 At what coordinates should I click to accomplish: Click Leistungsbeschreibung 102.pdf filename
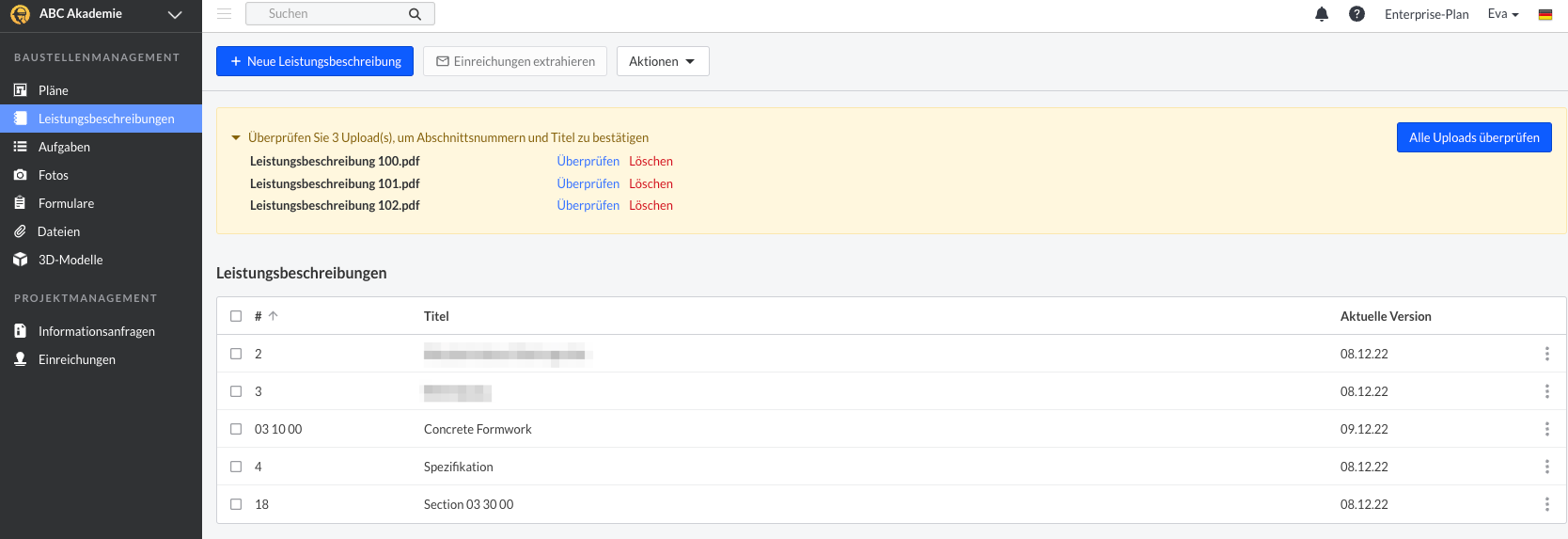coord(335,205)
